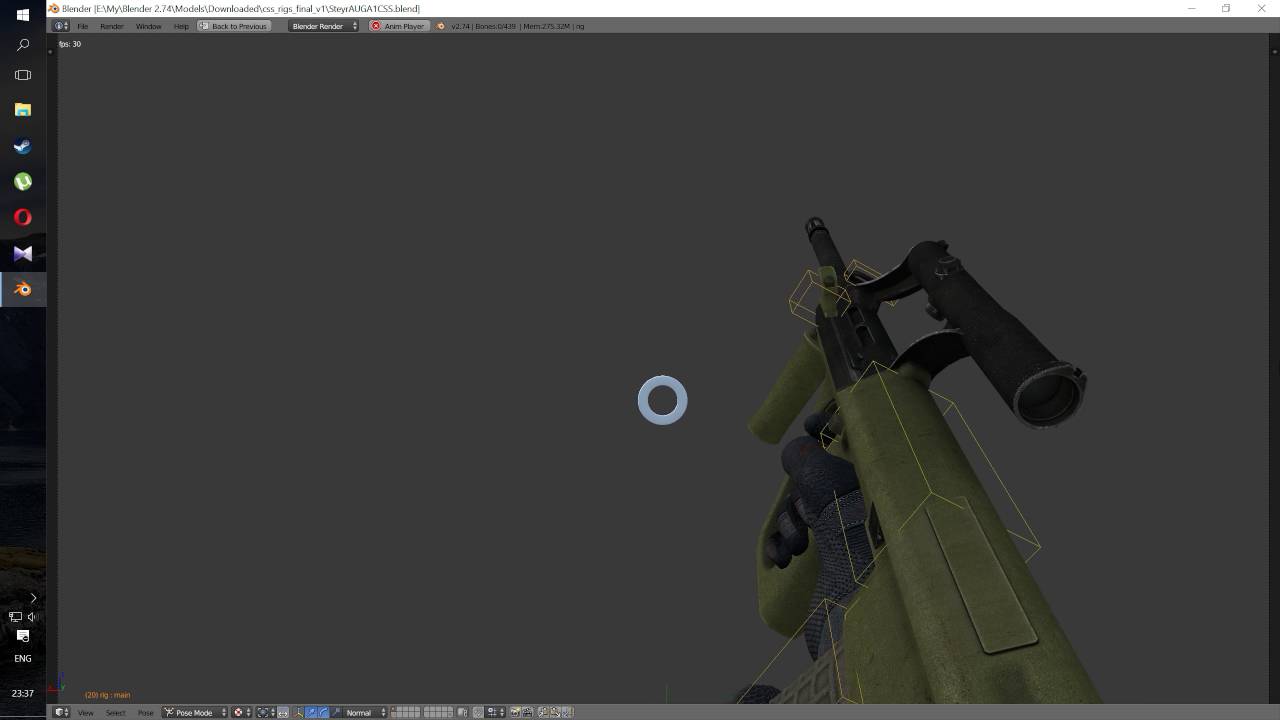Click the volume speaker tray icon
Image resolution: width=1280 pixels, height=720 pixels.
[x=32, y=617]
